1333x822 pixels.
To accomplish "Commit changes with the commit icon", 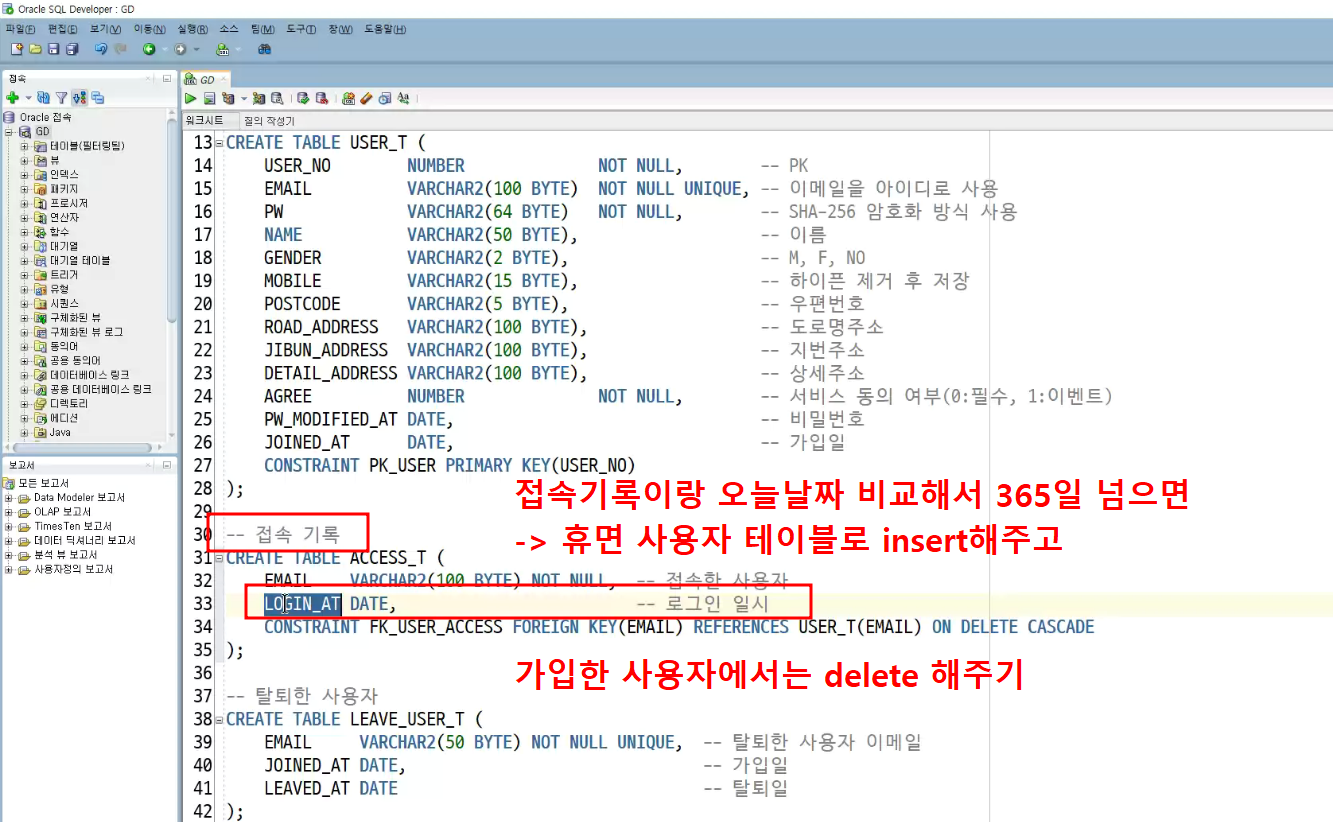I will point(303,98).
